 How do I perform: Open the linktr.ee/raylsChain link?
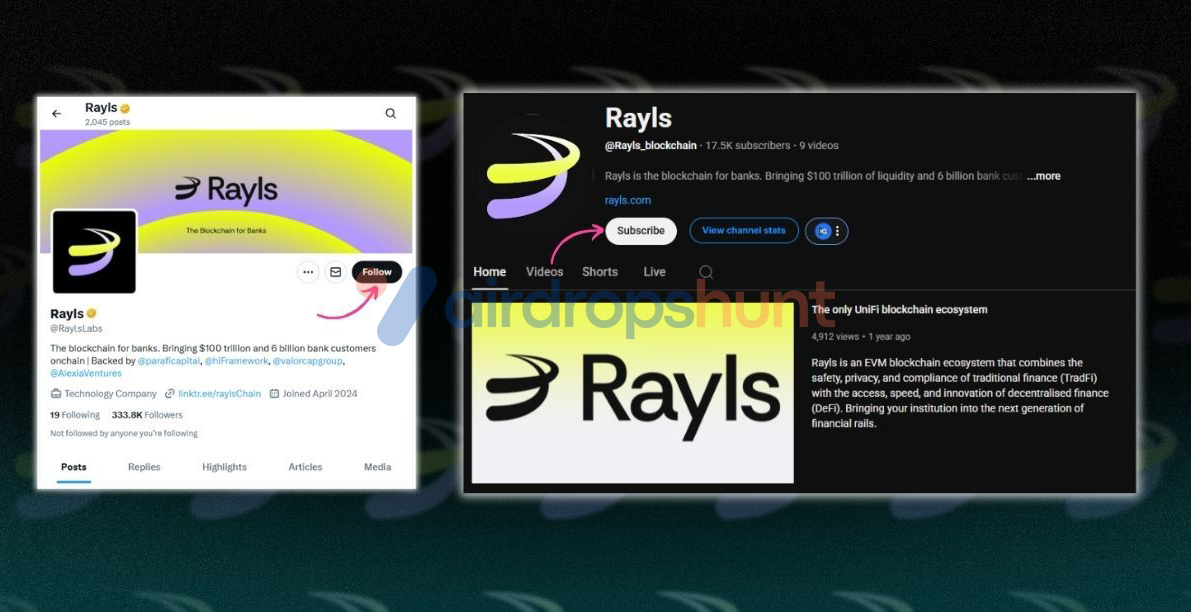pyautogui.click(x=219, y=394)
